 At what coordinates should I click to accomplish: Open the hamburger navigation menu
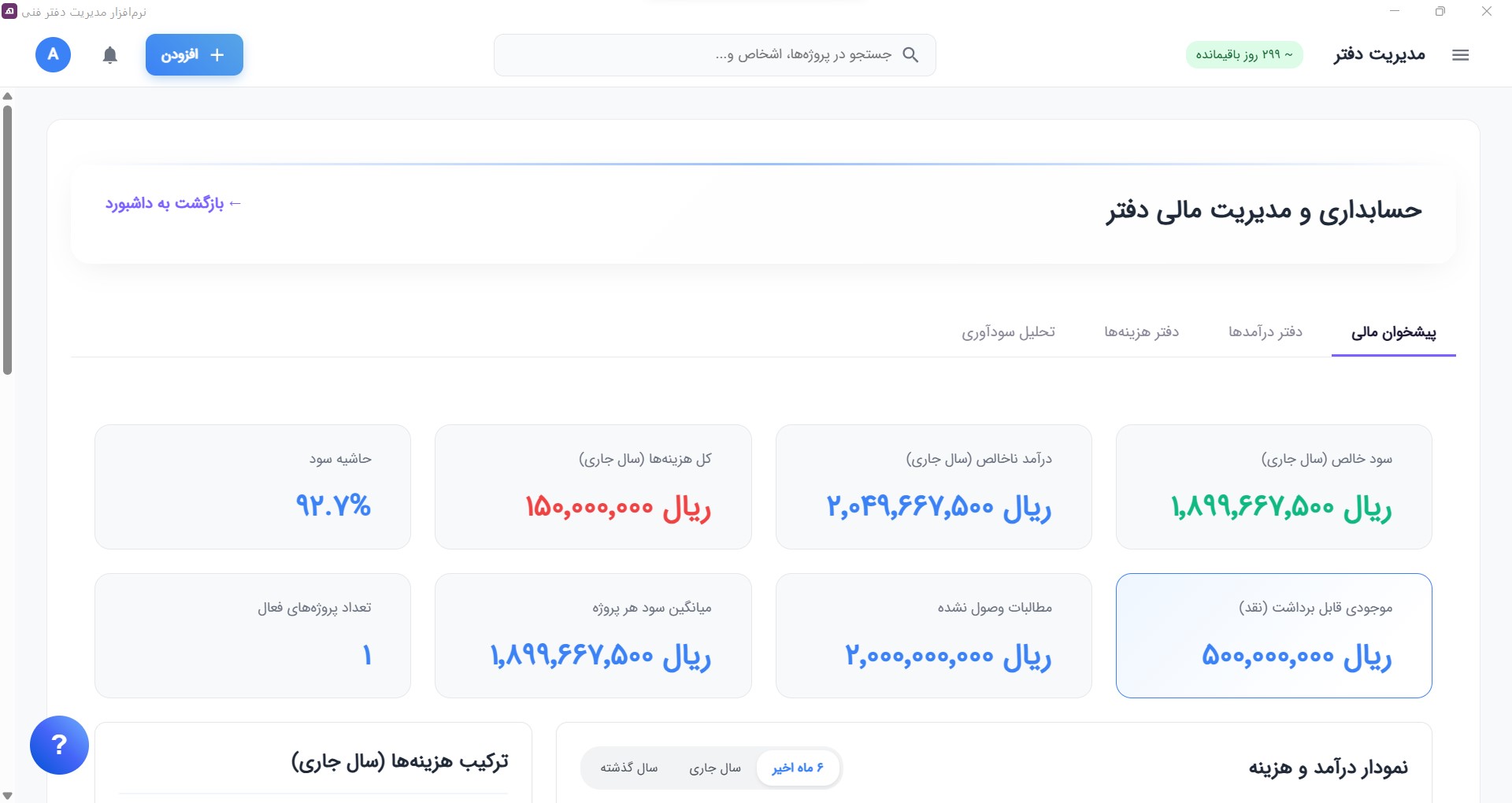click(1462, 55)
